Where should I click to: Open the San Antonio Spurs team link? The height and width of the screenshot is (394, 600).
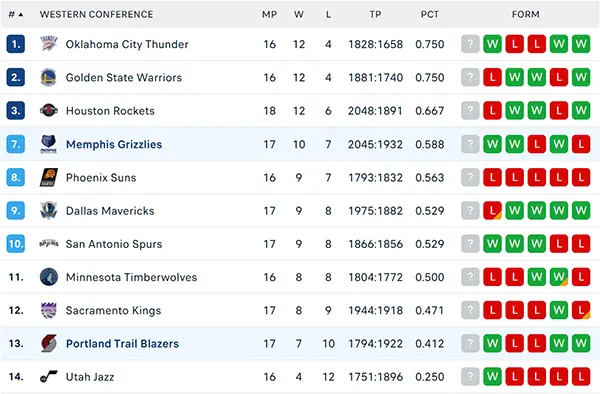[x=114, y=244]
